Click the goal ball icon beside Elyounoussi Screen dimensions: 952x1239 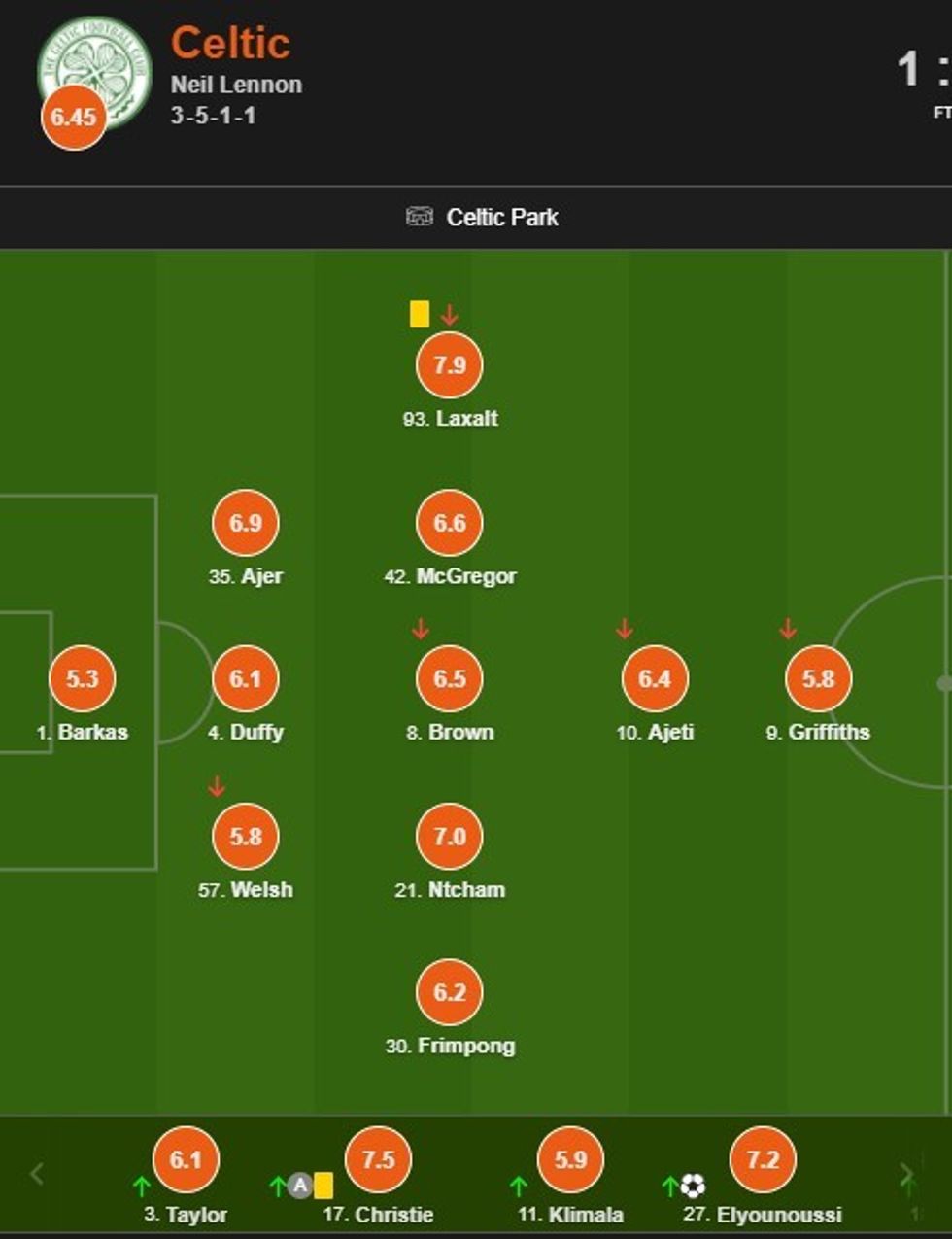tap(693, 1187)
